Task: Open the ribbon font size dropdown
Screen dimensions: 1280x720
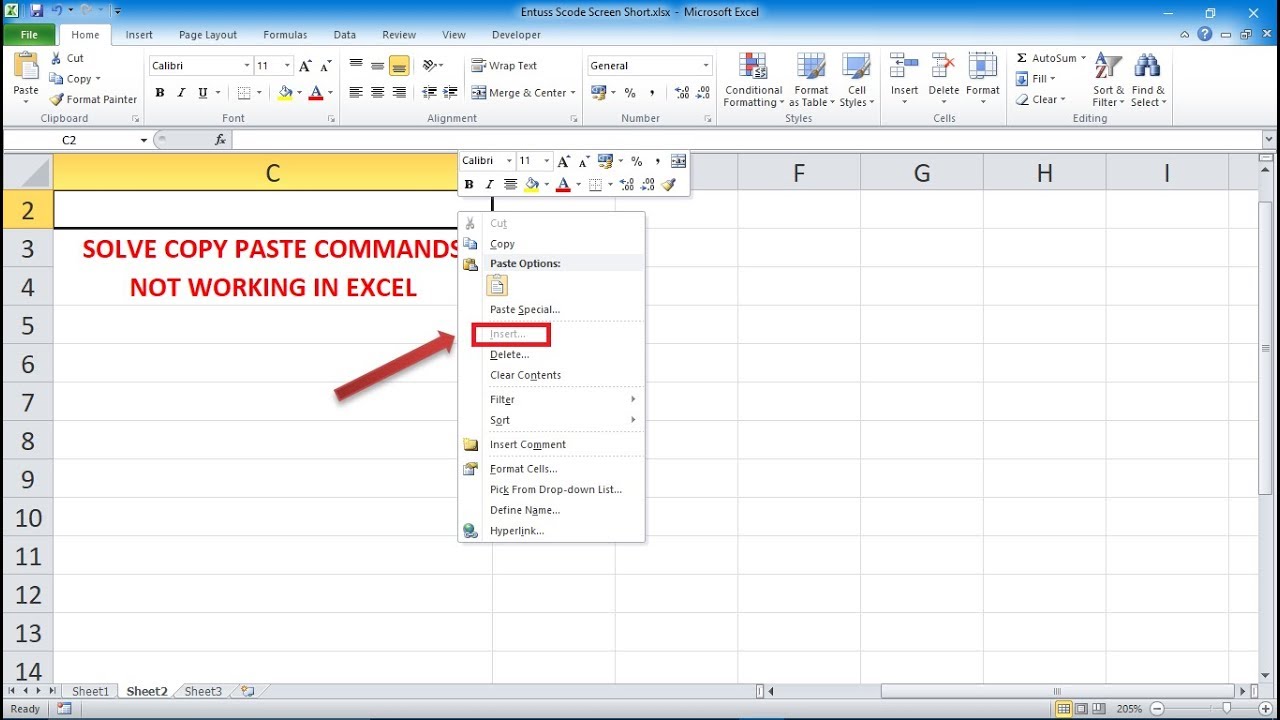Action: coord(288,66)
